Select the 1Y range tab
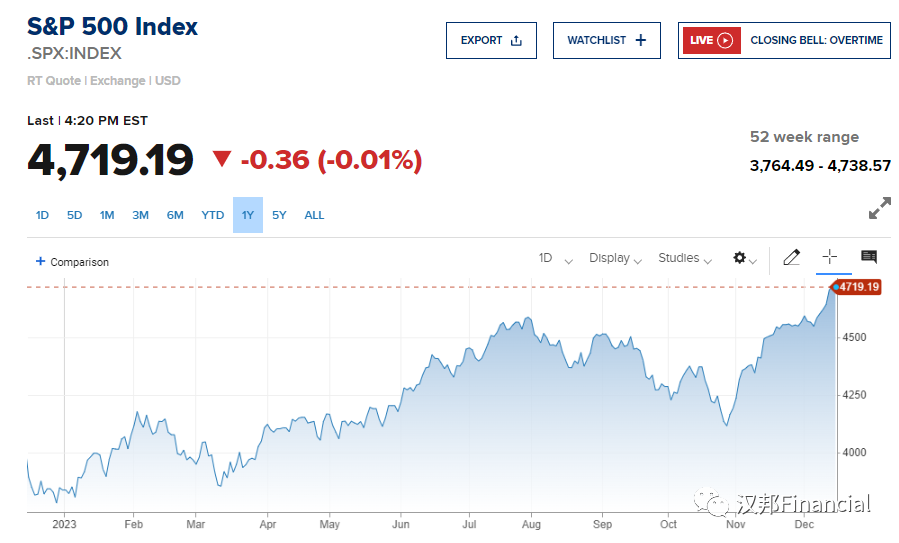Image resolution: width=899 pixels, height=543 pixels. (248, 215)
